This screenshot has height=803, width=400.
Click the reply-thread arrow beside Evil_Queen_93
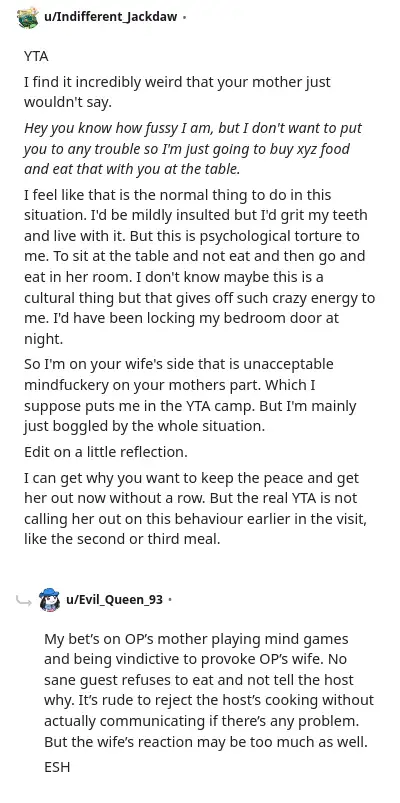point(24,600)
